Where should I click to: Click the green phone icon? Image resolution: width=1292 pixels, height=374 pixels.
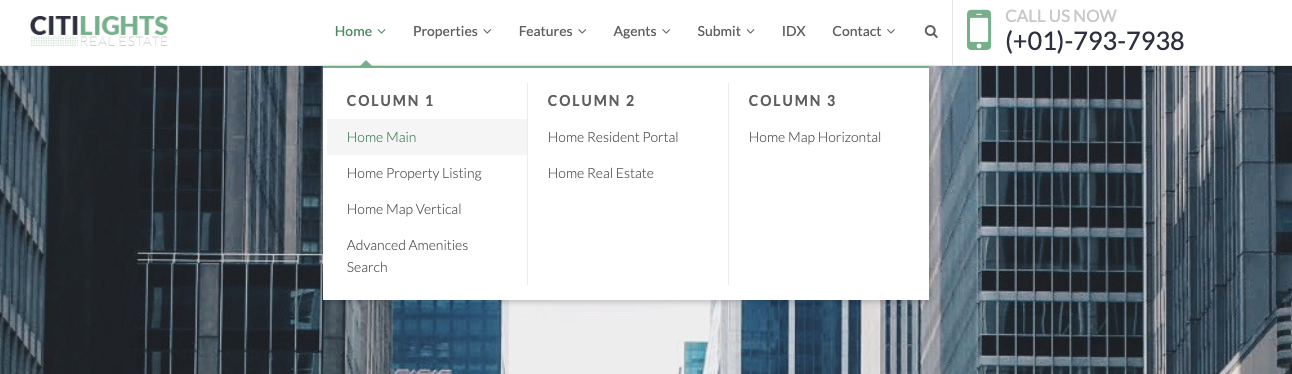point(979,30)
